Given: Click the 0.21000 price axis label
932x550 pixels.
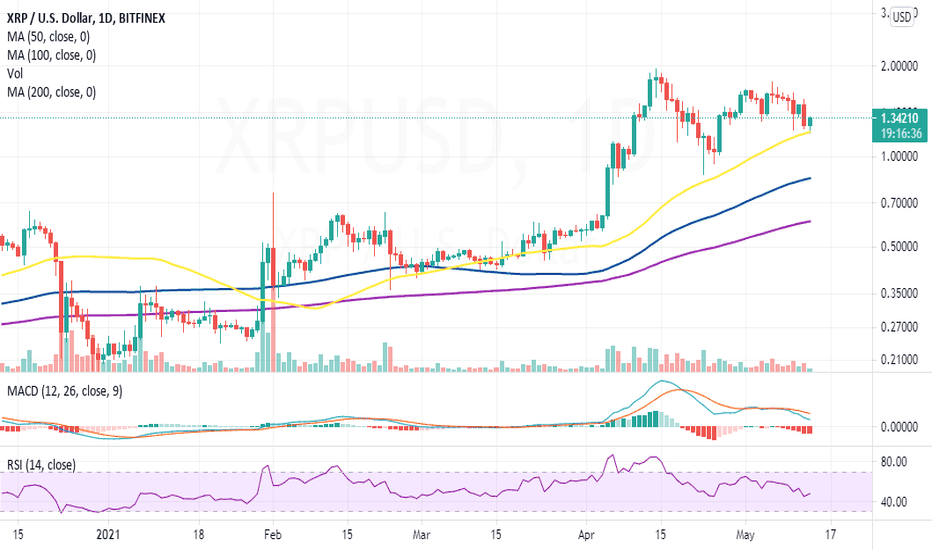Looking at the screenshot, I should pos(899,360).
